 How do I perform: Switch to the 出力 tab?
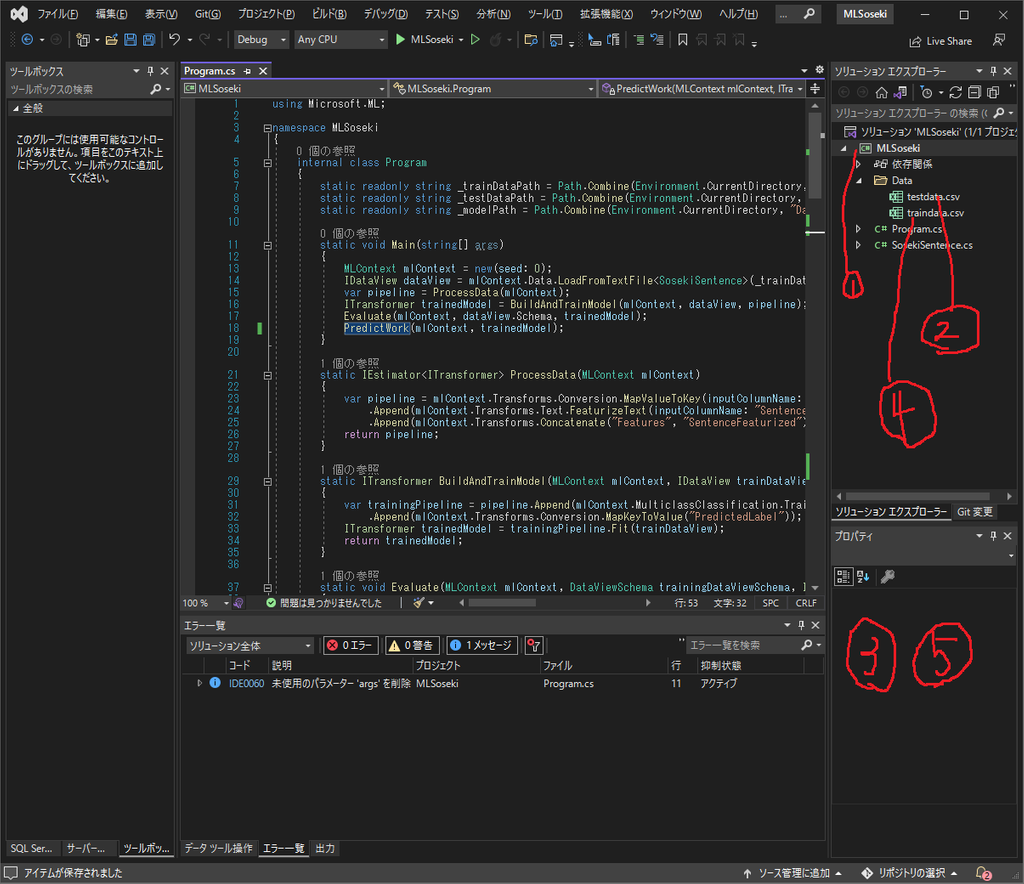(325, 849)
